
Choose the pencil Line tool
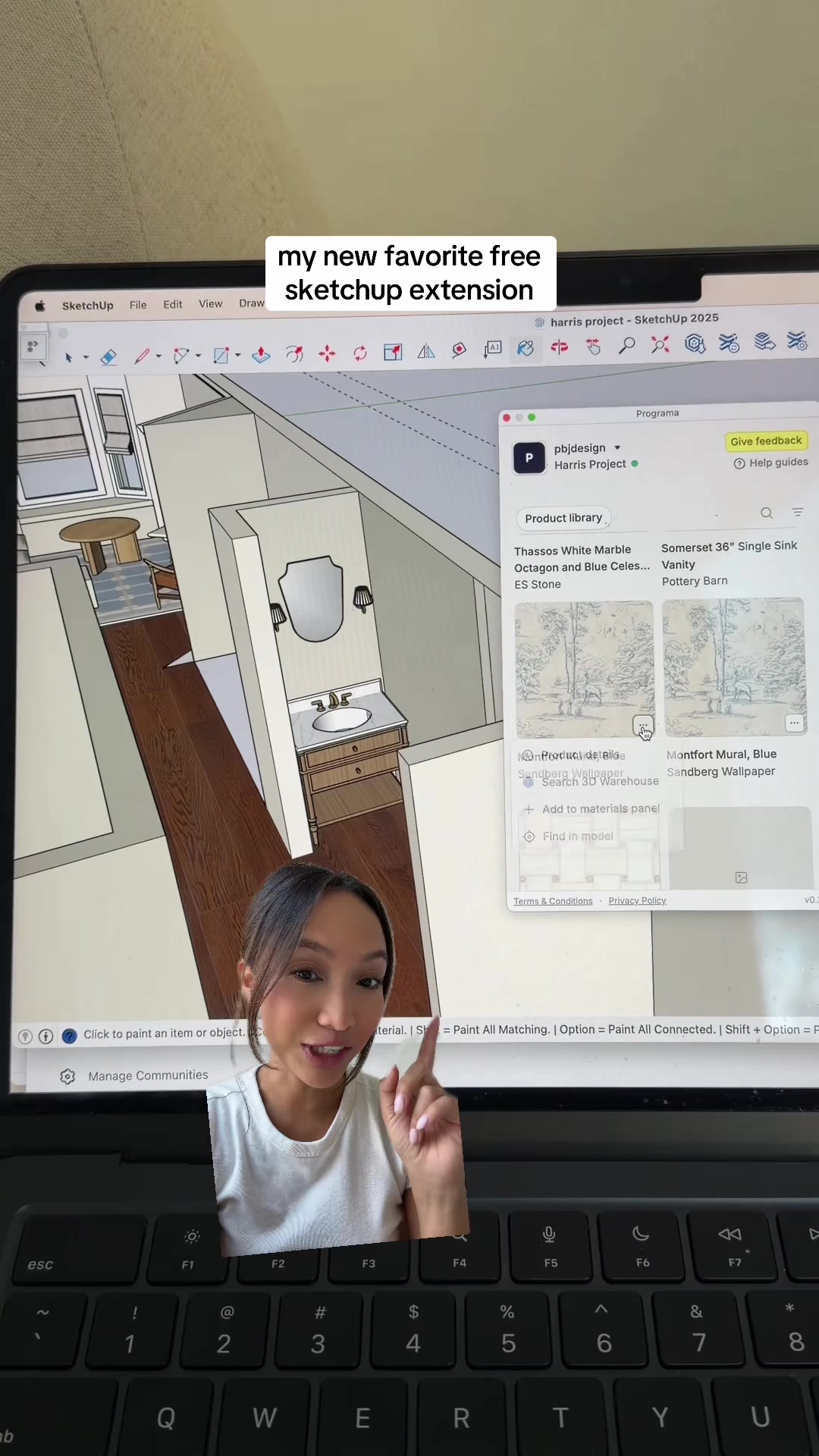click(142, 356)
